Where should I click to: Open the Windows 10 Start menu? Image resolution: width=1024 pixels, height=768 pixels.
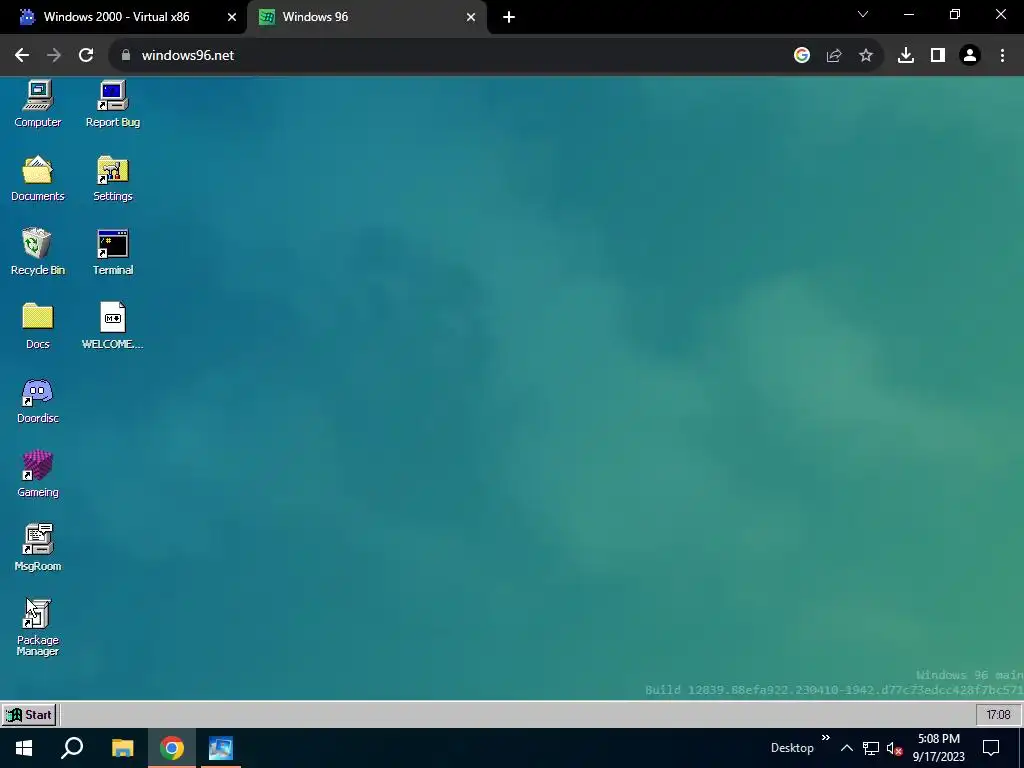tap(24, 748)
